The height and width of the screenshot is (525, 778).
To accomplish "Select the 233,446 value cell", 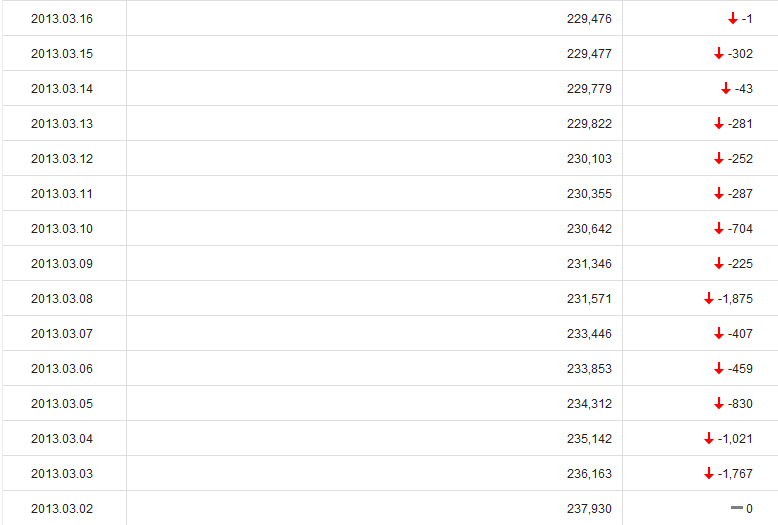I will click(x=589, y=334).
